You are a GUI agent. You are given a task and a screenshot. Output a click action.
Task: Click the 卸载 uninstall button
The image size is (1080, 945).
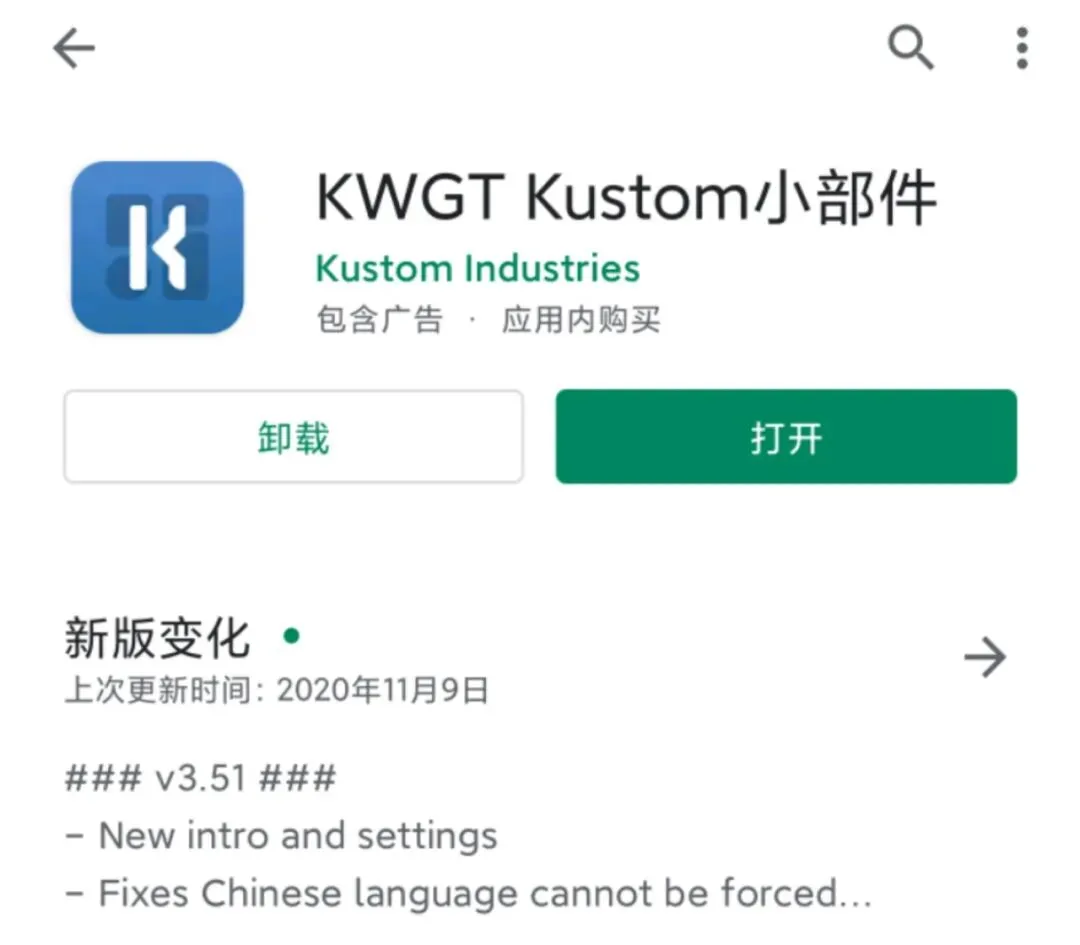tap(293, 436)
